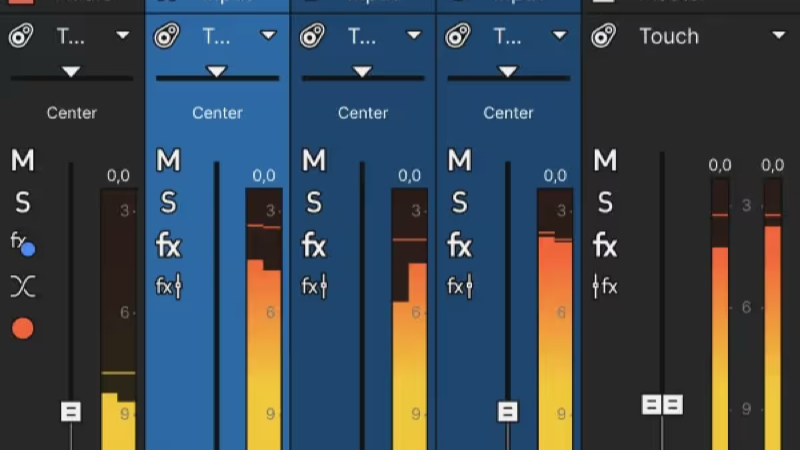The width and height of the screenshot is (800, 450).
Task: Open automation mode dropdown on fourth strip
Action: pos(560,35)
